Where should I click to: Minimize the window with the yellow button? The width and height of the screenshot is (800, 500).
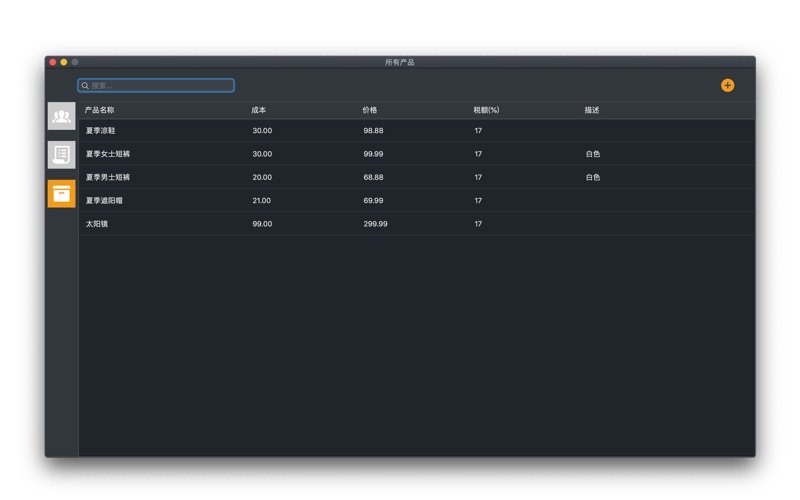coord(64,62)
